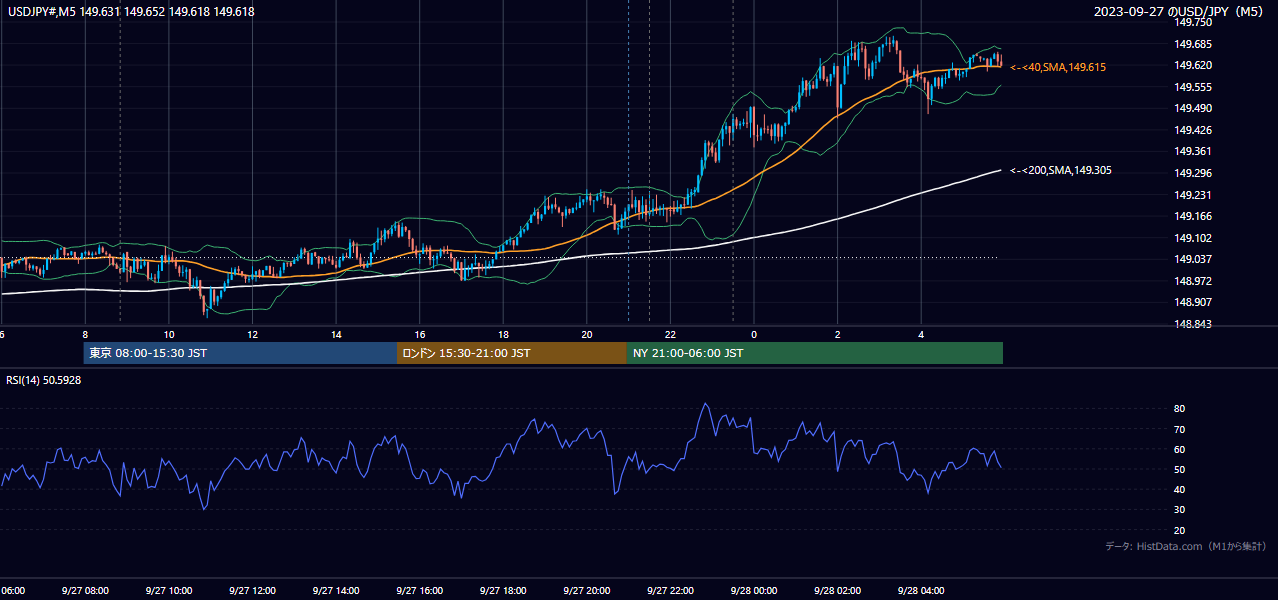Click the white 200 SMA label 149.305
This screenshot has height=600, width=1278.
(1061, 171)
